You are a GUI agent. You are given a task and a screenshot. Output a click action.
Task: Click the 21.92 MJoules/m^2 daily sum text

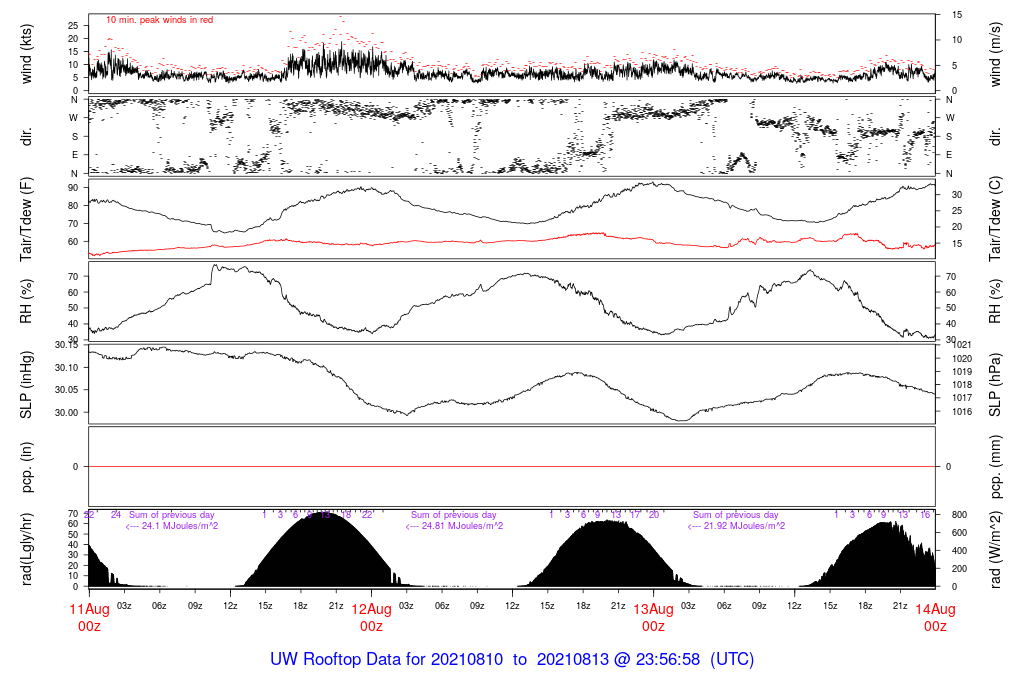tap(737, 526)
